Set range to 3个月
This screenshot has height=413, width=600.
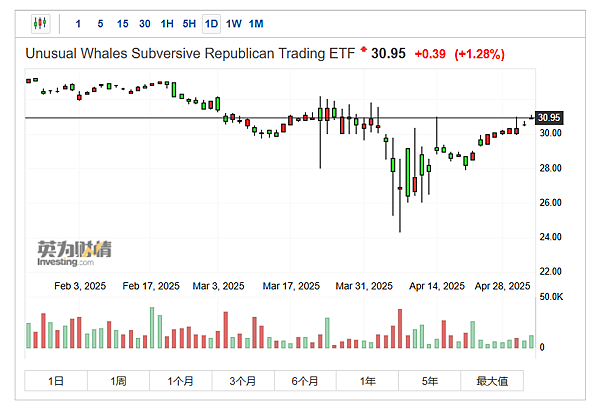(243, 381)
